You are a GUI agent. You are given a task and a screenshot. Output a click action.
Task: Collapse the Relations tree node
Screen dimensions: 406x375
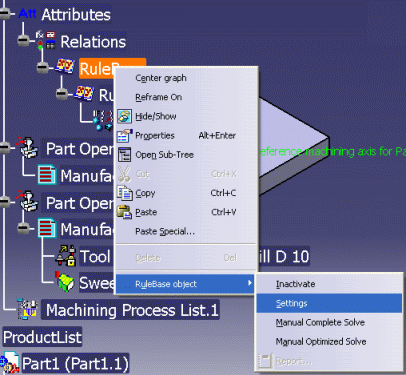click(x=23, y=40)
